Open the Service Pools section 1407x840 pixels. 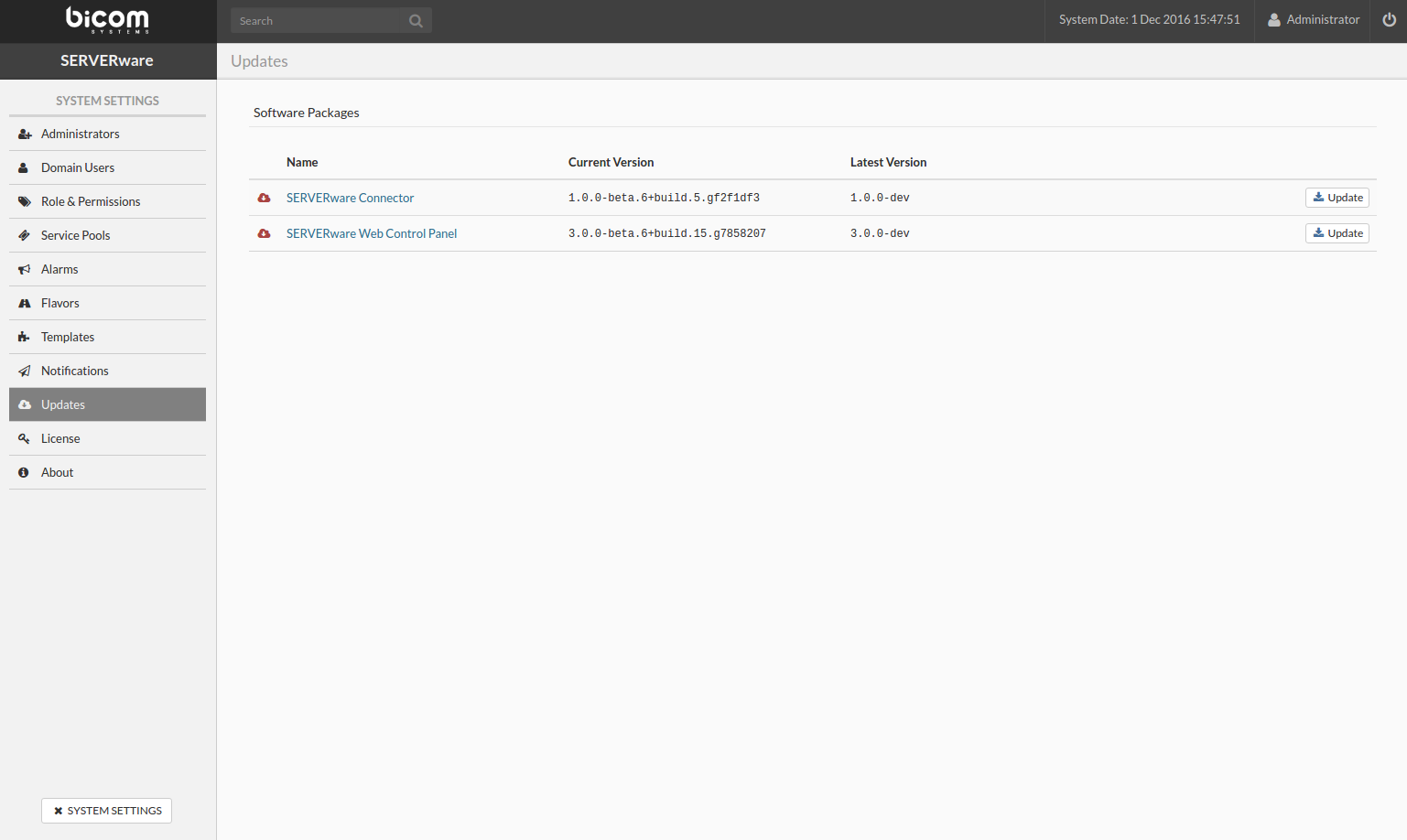pos(75,236)
